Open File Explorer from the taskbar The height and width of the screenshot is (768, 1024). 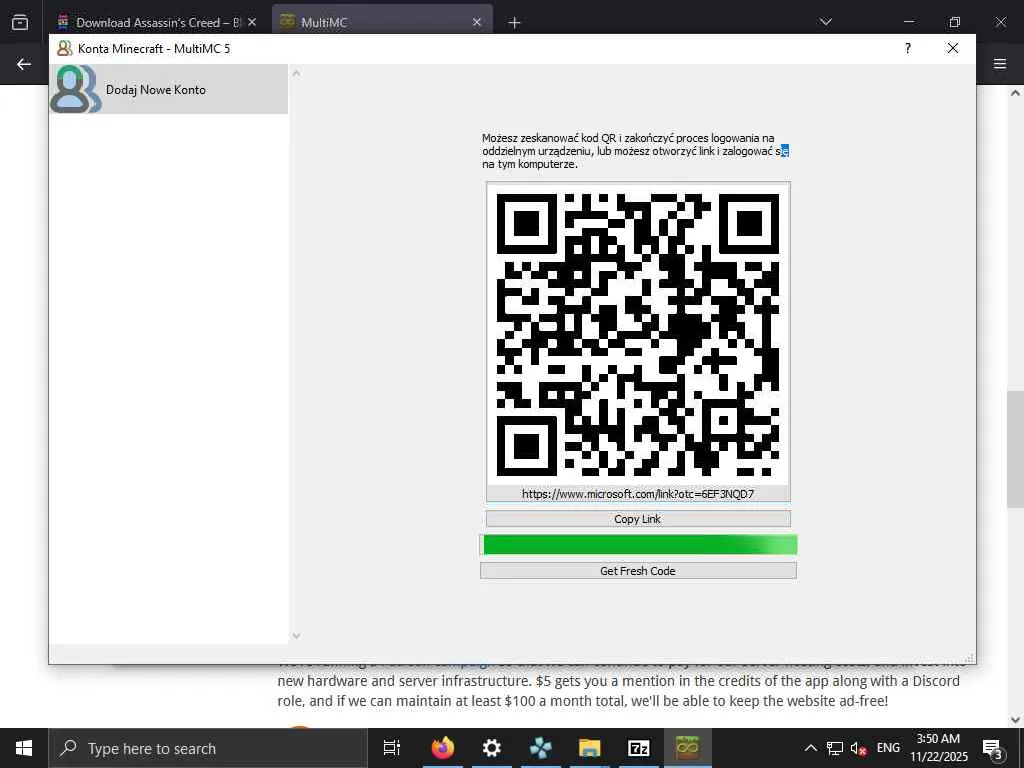pos(590,748)
